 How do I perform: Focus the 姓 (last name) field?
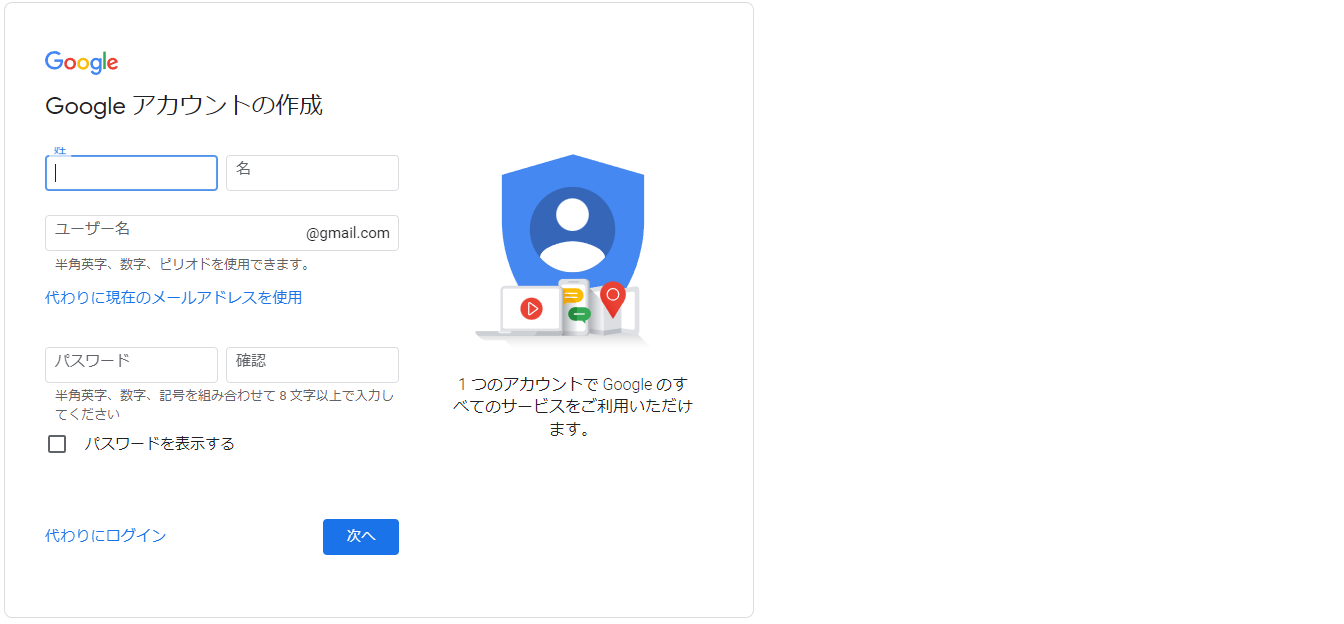131,173
